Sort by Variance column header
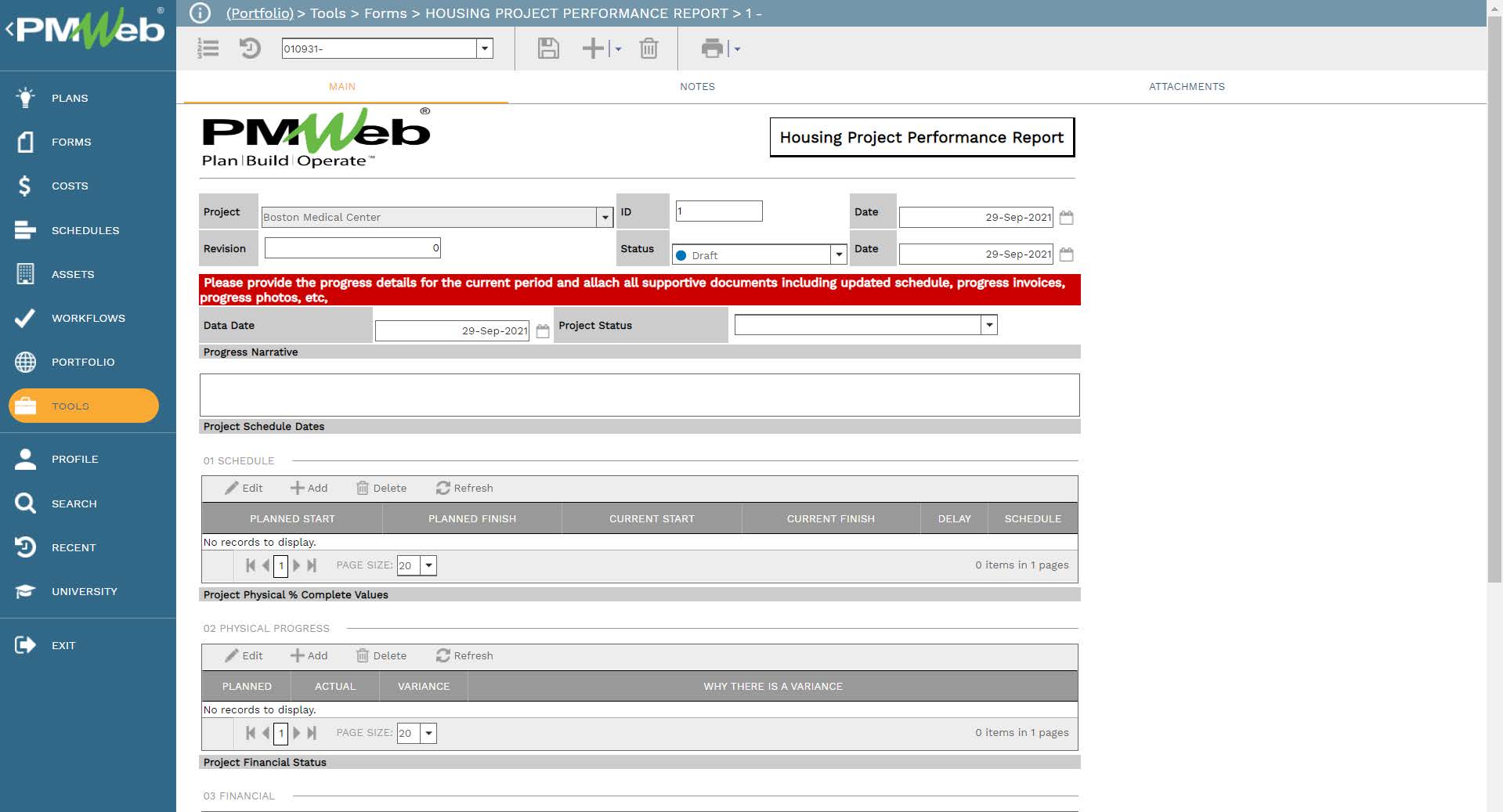 pyautogui.click(x=424, y=686)
